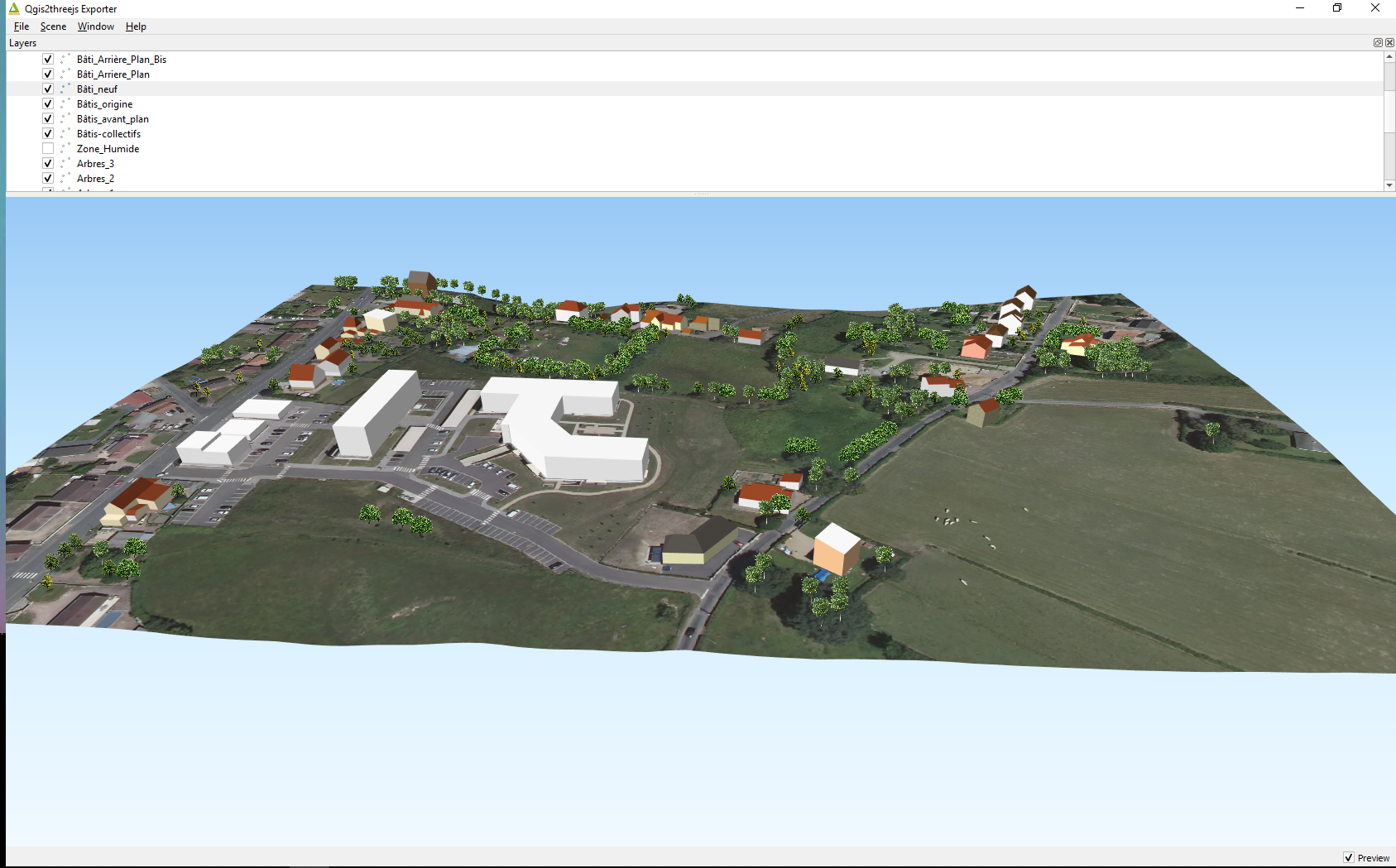
Task: Click the peach building with white roof in preview
Action: 837,549
